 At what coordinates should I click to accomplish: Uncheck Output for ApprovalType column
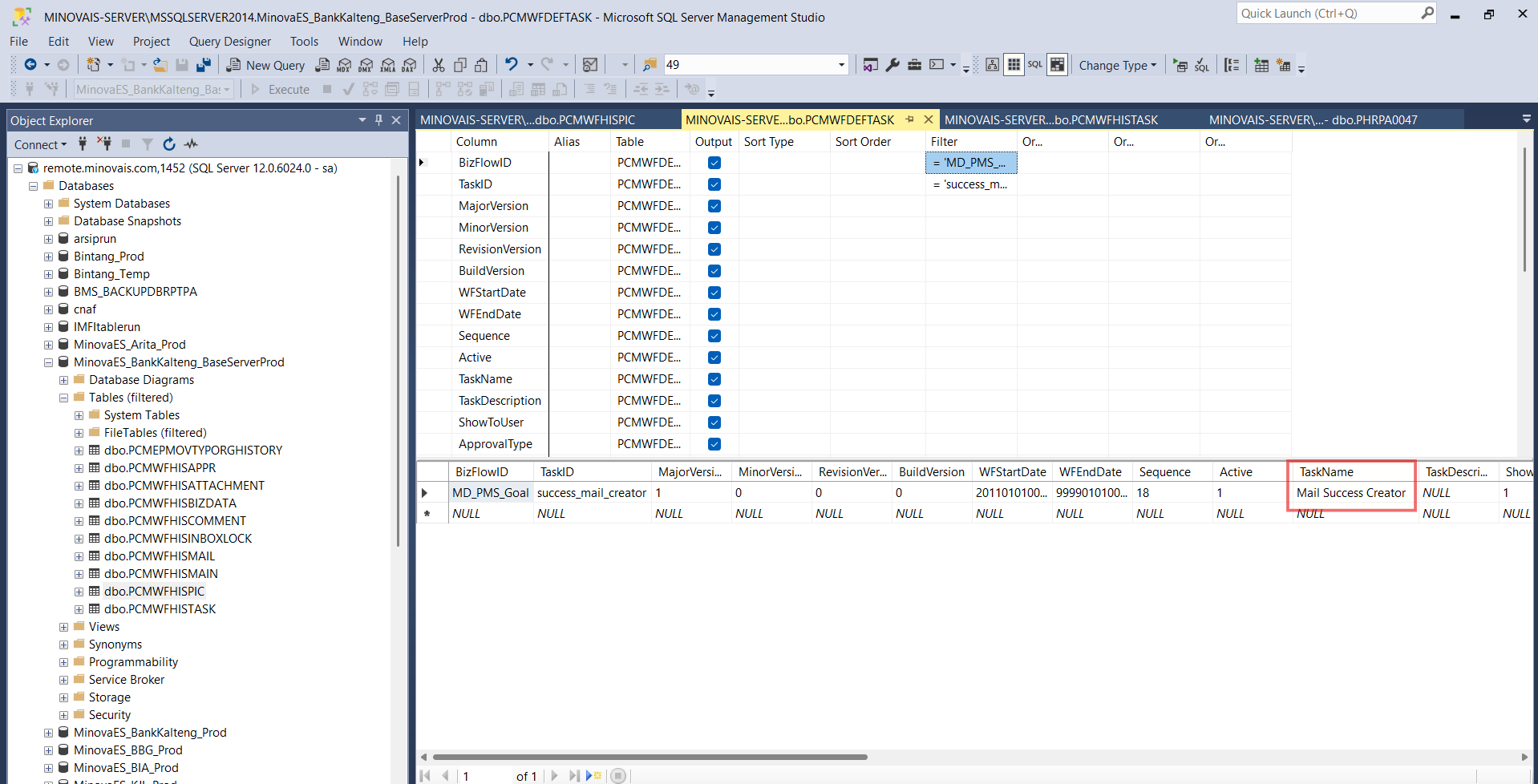[x=714, y=444]
